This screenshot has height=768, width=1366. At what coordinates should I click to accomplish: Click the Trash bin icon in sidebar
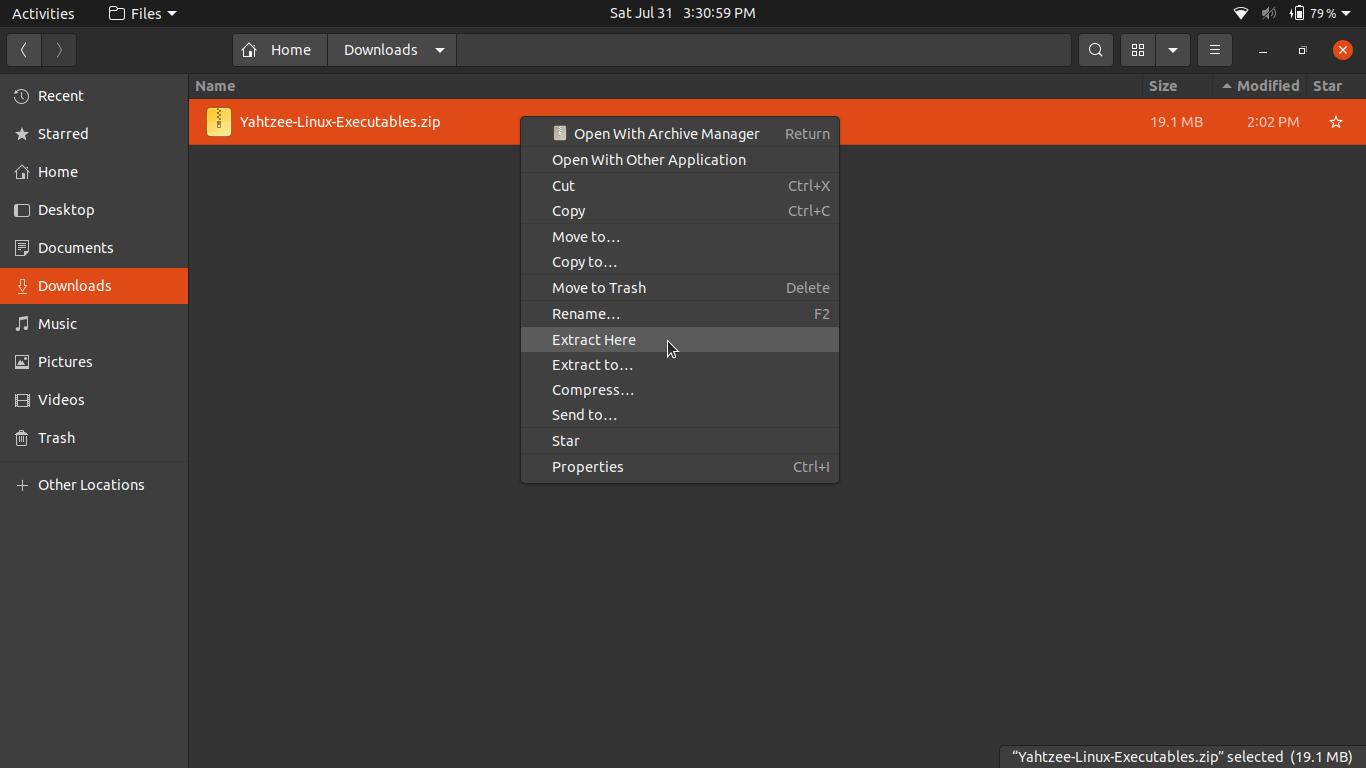tap(22, 438)
